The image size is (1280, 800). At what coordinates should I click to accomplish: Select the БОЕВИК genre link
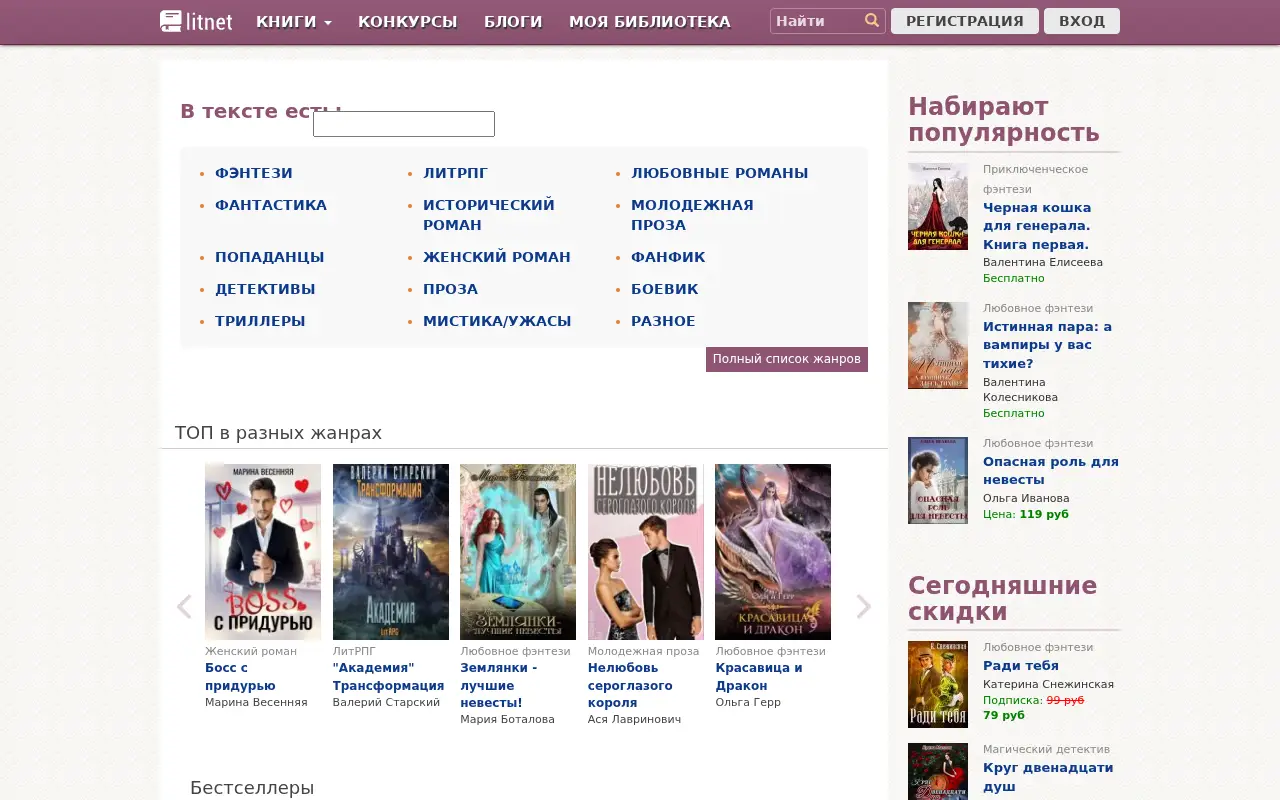665,289
